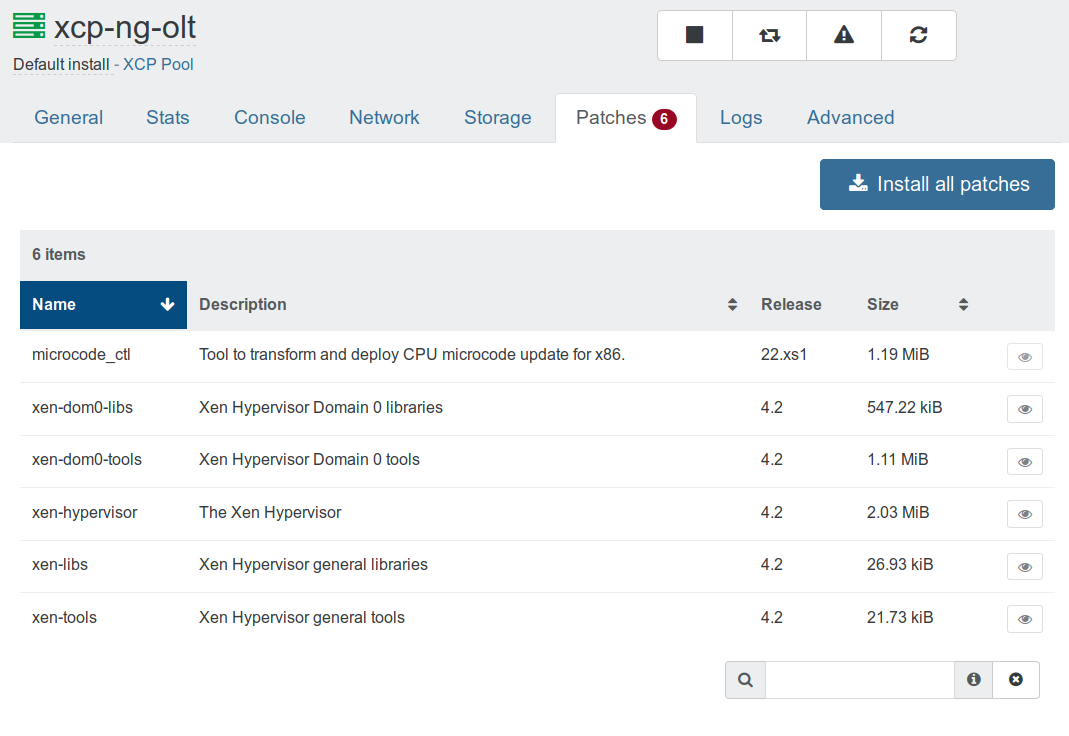1069x736 pixels.
Task: Click the CPU microcode update description text
Action: 412,355
